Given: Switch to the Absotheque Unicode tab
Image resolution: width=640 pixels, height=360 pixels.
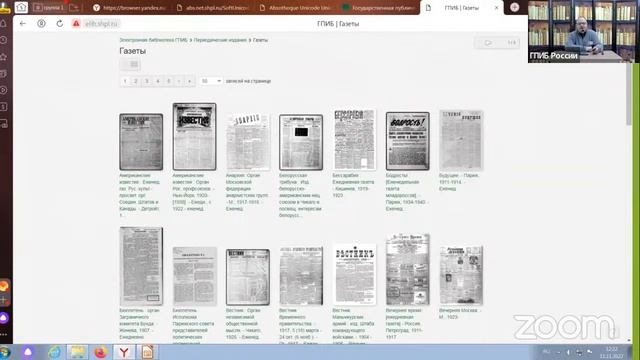Looking at the screenshot, I should [x=296, y=8].
